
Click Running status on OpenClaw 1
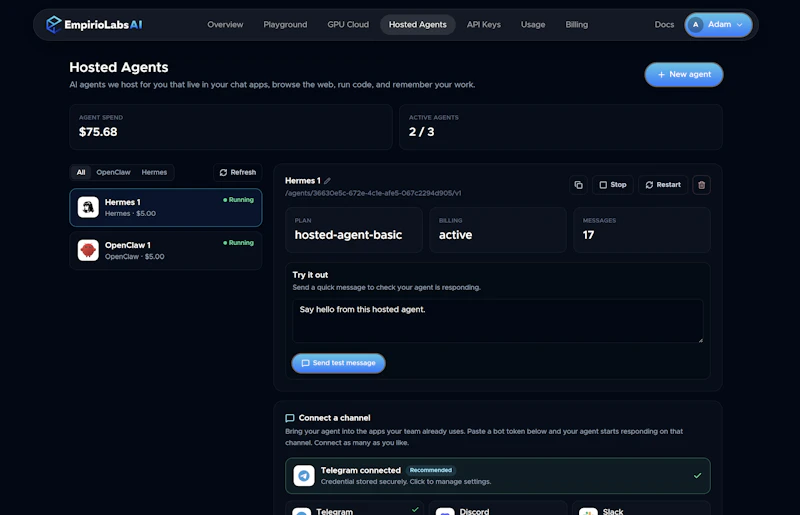[x=238, y=242]
